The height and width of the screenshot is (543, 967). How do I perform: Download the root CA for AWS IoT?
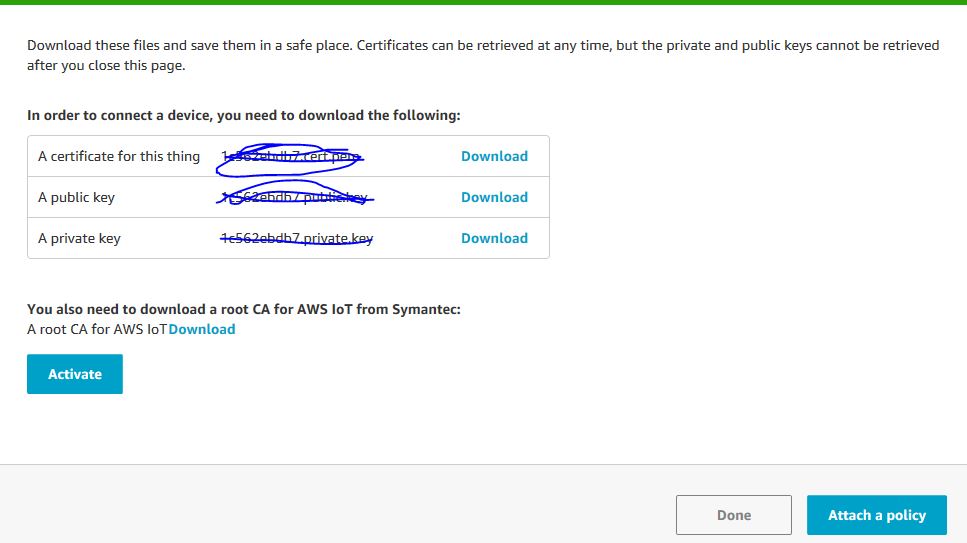(x=202, y=330)
